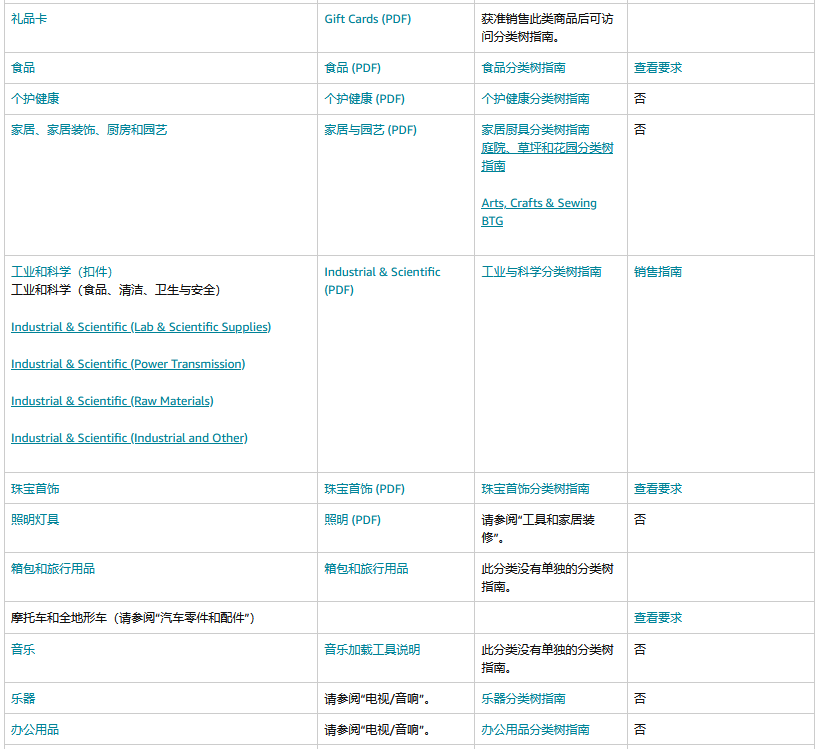The width and height of the screenshot is (819, 749).
Task: Open 食品 (PDF) template link
Action: (352, 68)
